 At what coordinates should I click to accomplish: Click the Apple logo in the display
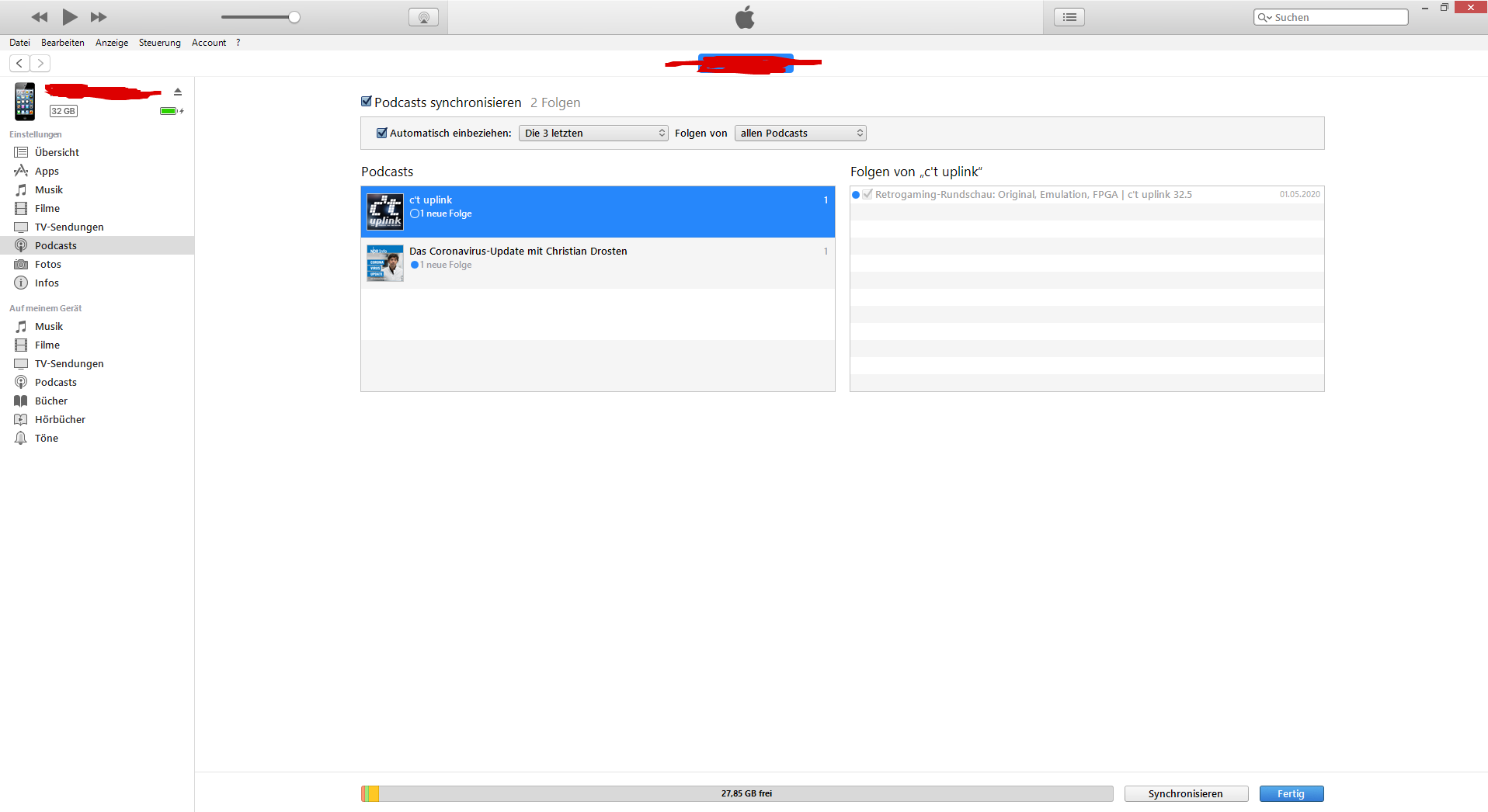click(x=745, y=17)
